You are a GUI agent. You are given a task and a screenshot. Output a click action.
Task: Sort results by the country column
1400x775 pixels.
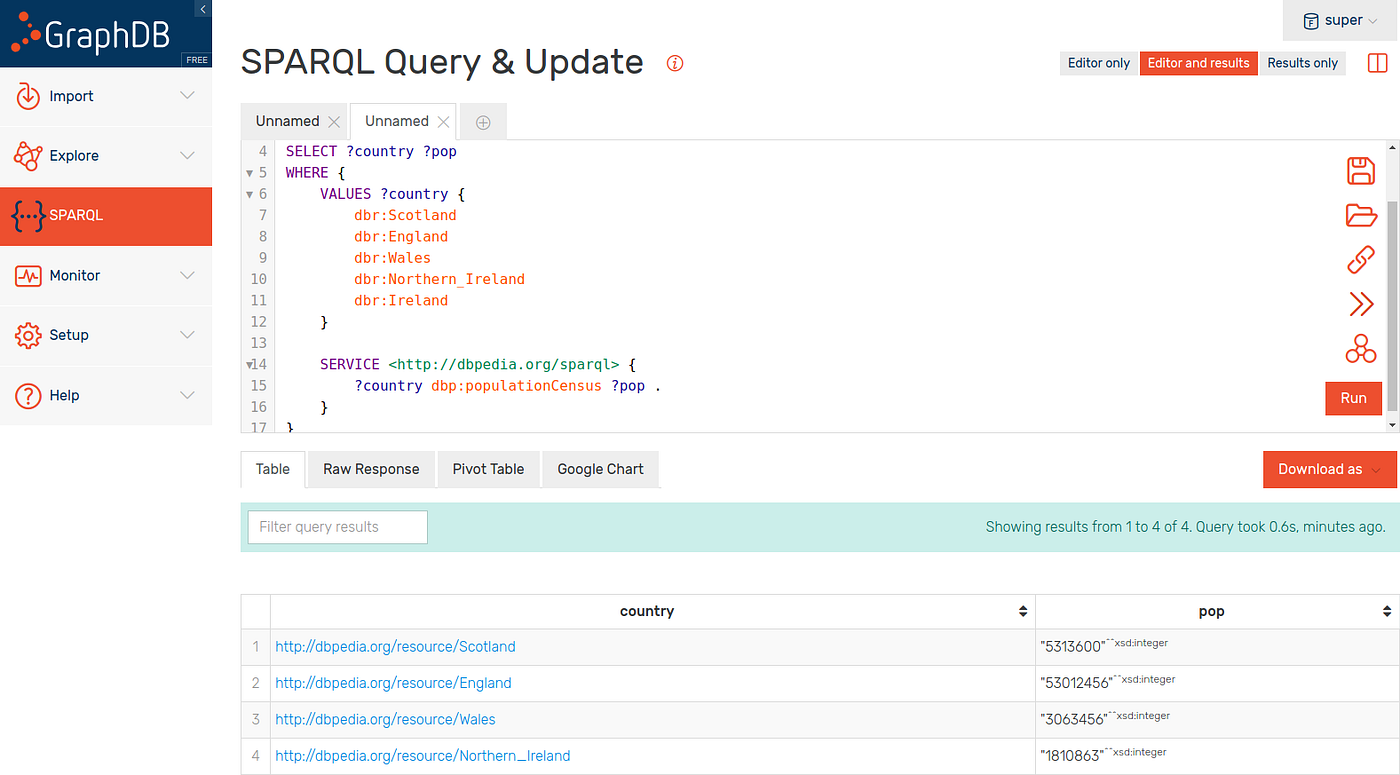pos(1023,612)
